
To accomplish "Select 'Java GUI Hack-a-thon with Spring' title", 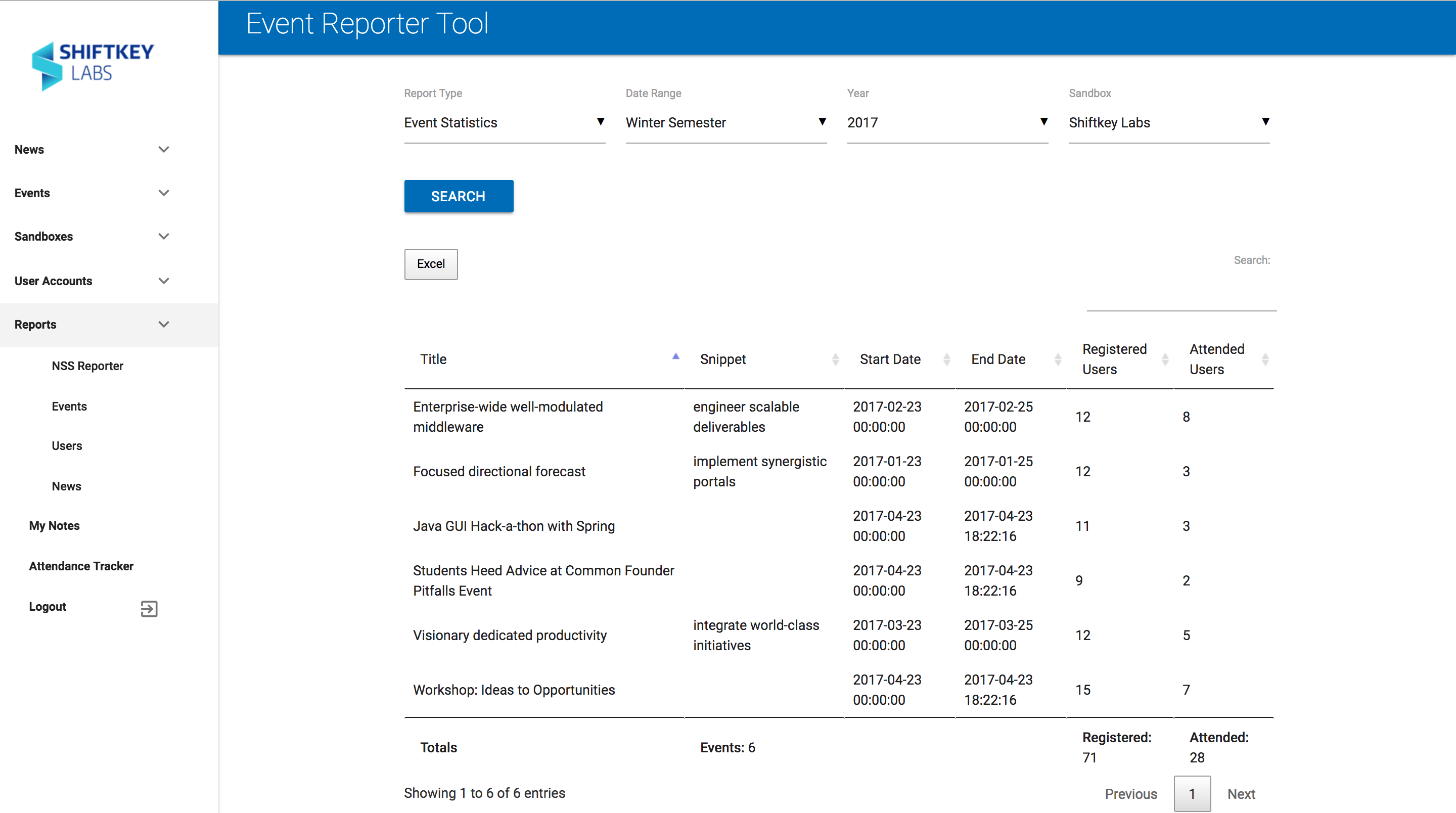I will pyautogui.click(x=514, y=526).
